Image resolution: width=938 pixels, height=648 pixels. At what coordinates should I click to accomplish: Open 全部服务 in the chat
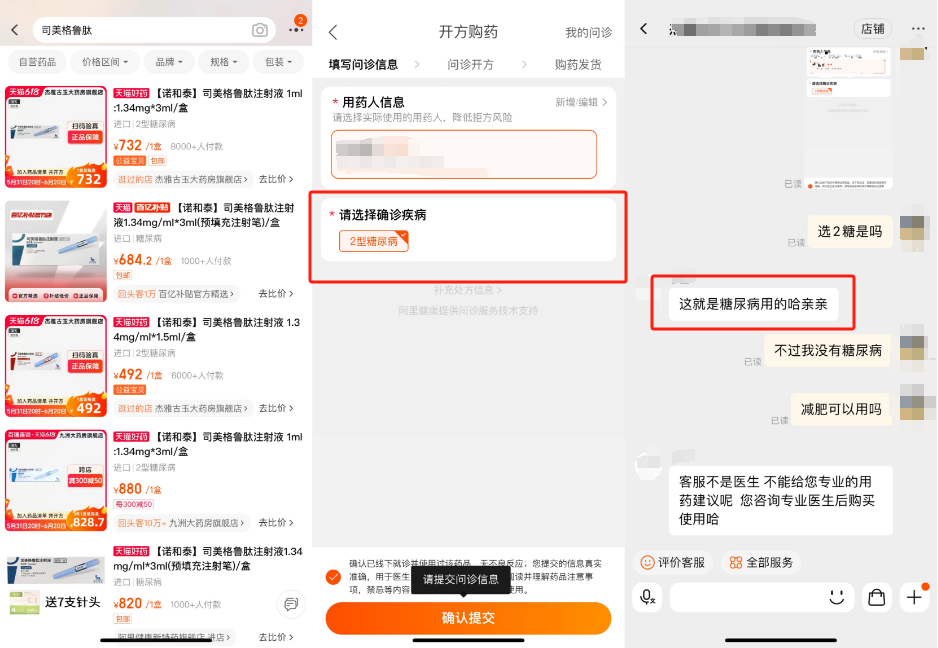(x=761, y=562)
